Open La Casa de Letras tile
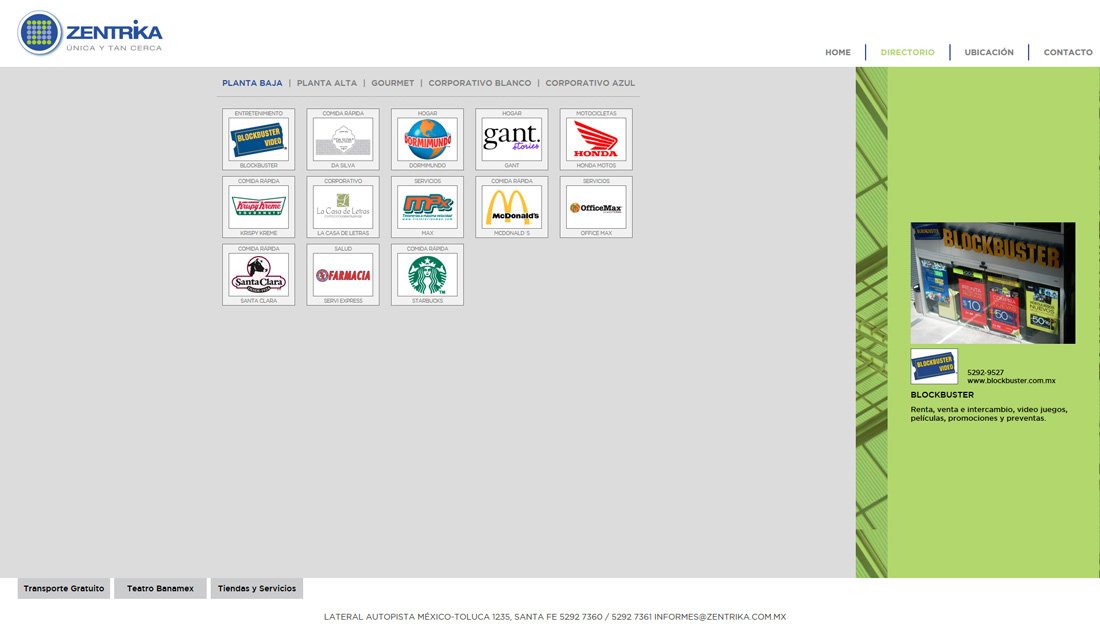The height and width of the screenshot is (624, 1100). (343, 207)
